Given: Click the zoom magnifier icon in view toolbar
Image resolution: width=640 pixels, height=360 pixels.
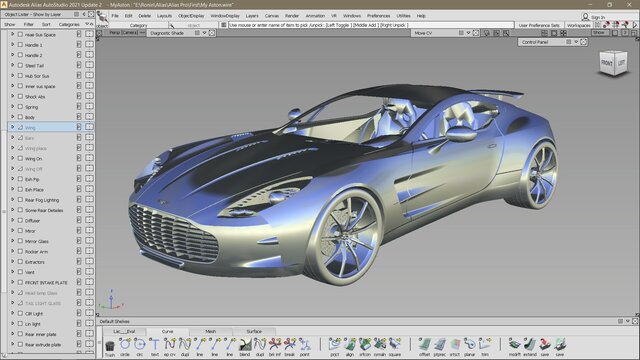Looking at the screenshot, I should point(506,33).
